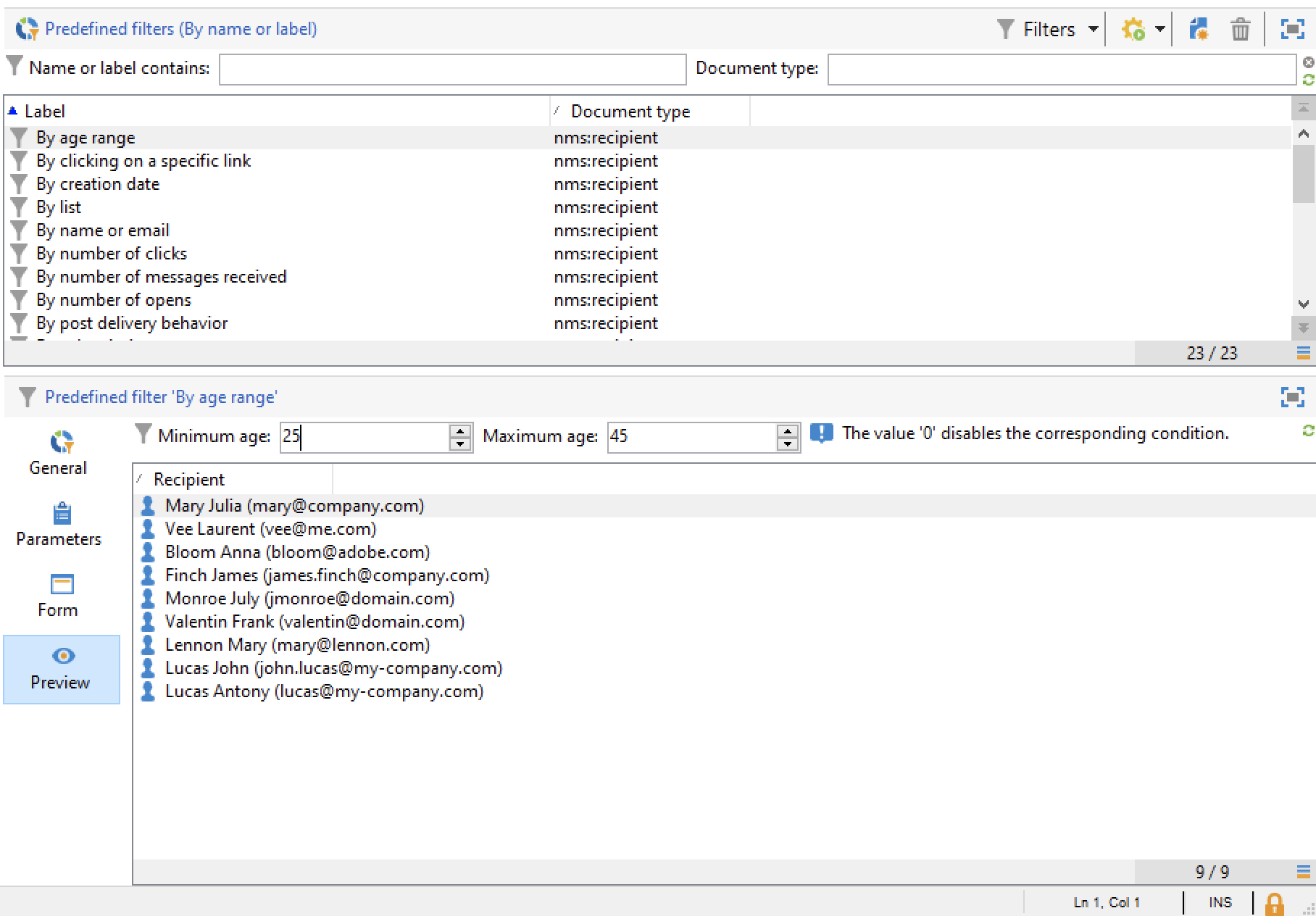Select recipient Finch James
1316x916 pixels.
[x=725, y=575]
